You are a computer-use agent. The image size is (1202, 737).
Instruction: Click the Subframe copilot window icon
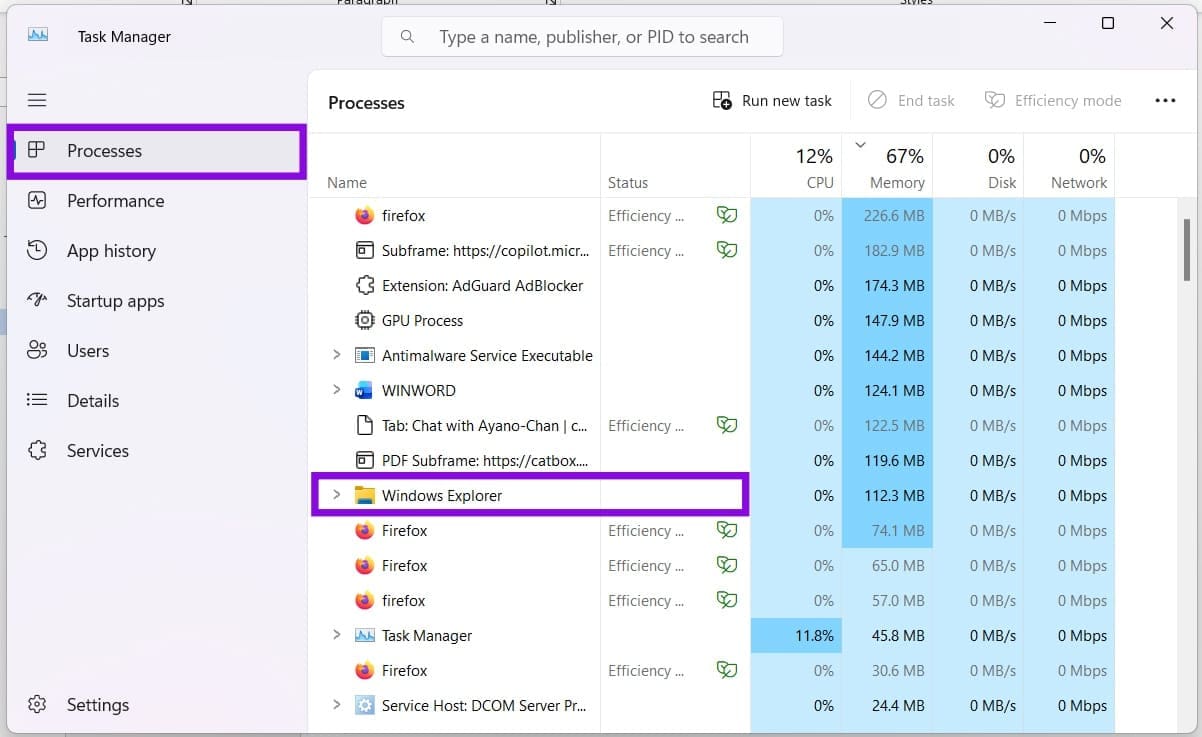point(364,250)
